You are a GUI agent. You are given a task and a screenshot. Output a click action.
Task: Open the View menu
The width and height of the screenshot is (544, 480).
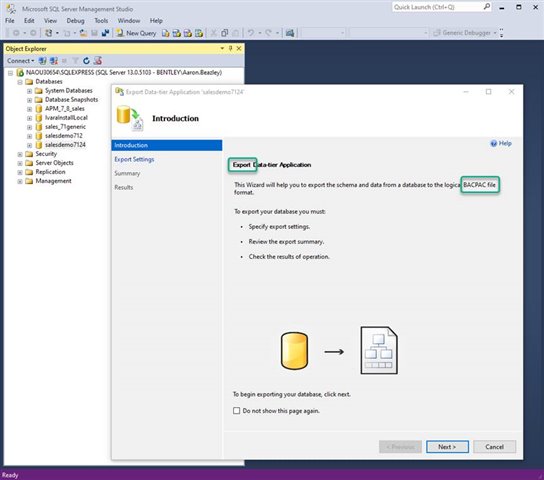[x=50, y=20]
